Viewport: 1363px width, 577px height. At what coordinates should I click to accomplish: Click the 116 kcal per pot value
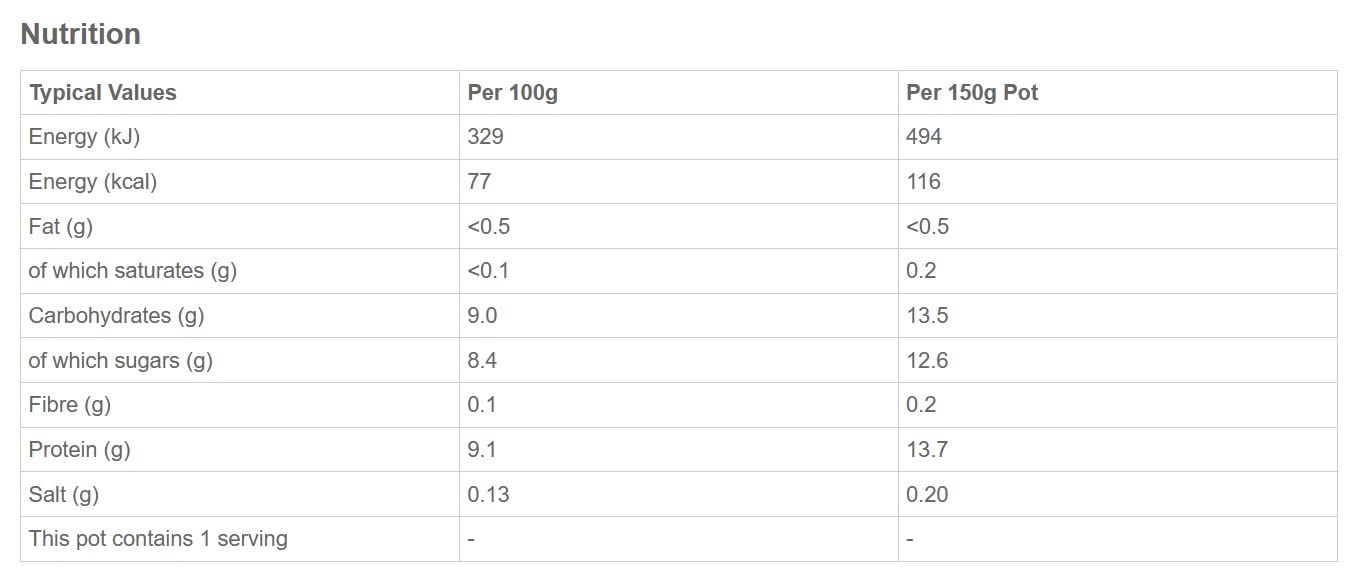pos(923,182)
